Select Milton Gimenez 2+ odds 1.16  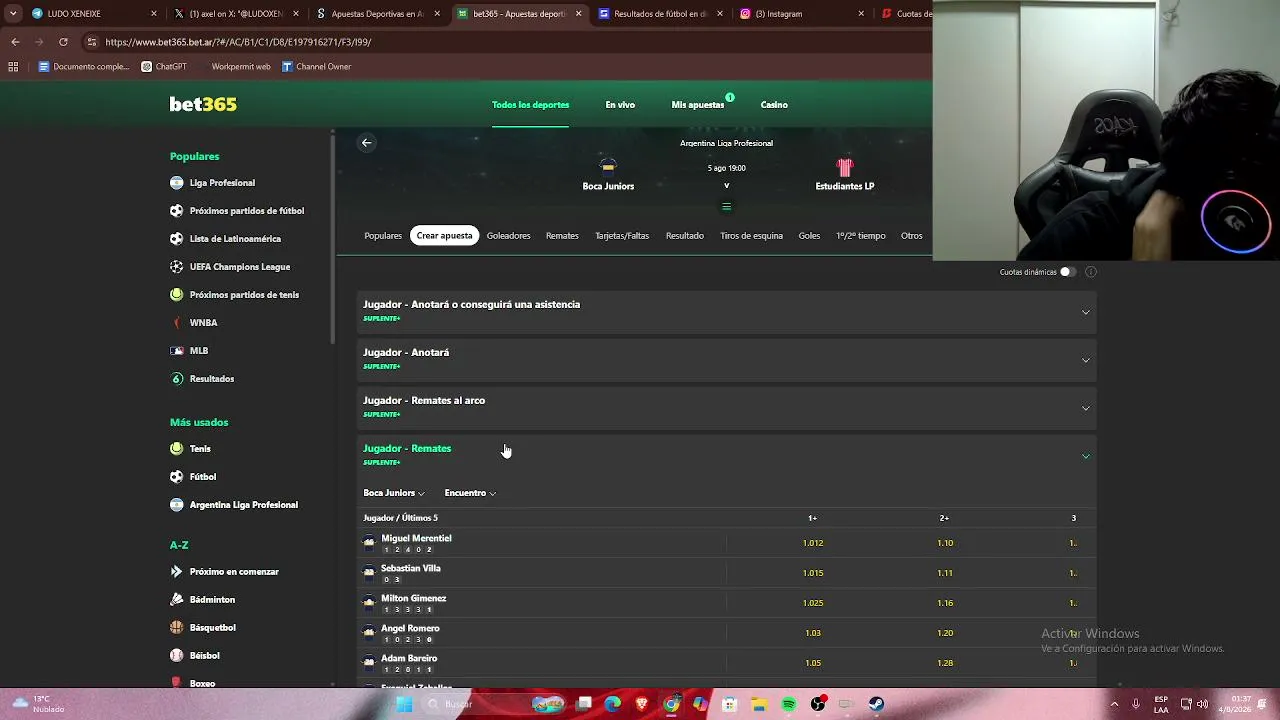945,603
